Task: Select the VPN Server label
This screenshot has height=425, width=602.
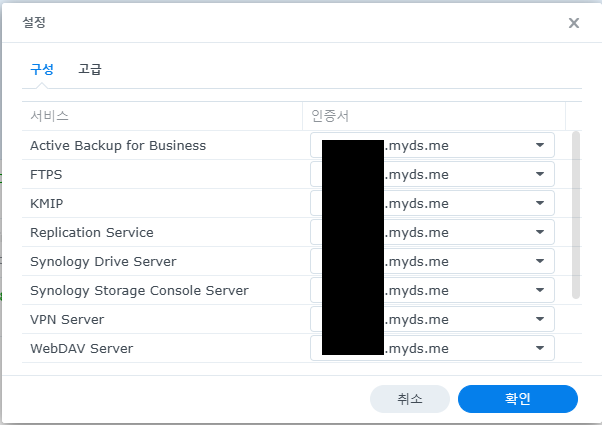Action: pyautogui.click(x=67, y=319)
